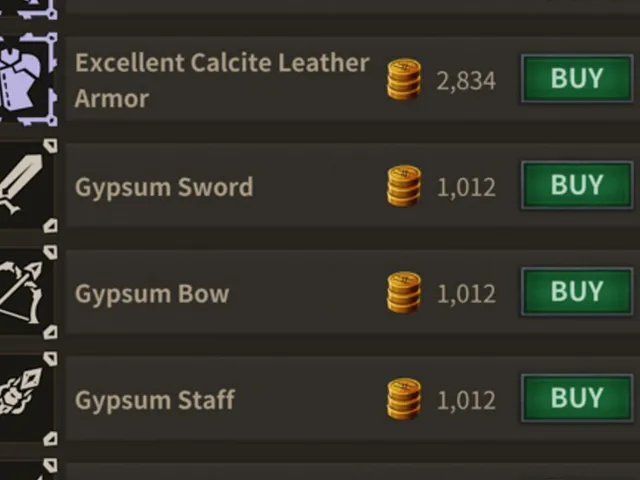This screenshot has height=480, width=640.
Task: Select the Gypsum Staff item name
Action: pyautogui.click(x=155, y=400)
